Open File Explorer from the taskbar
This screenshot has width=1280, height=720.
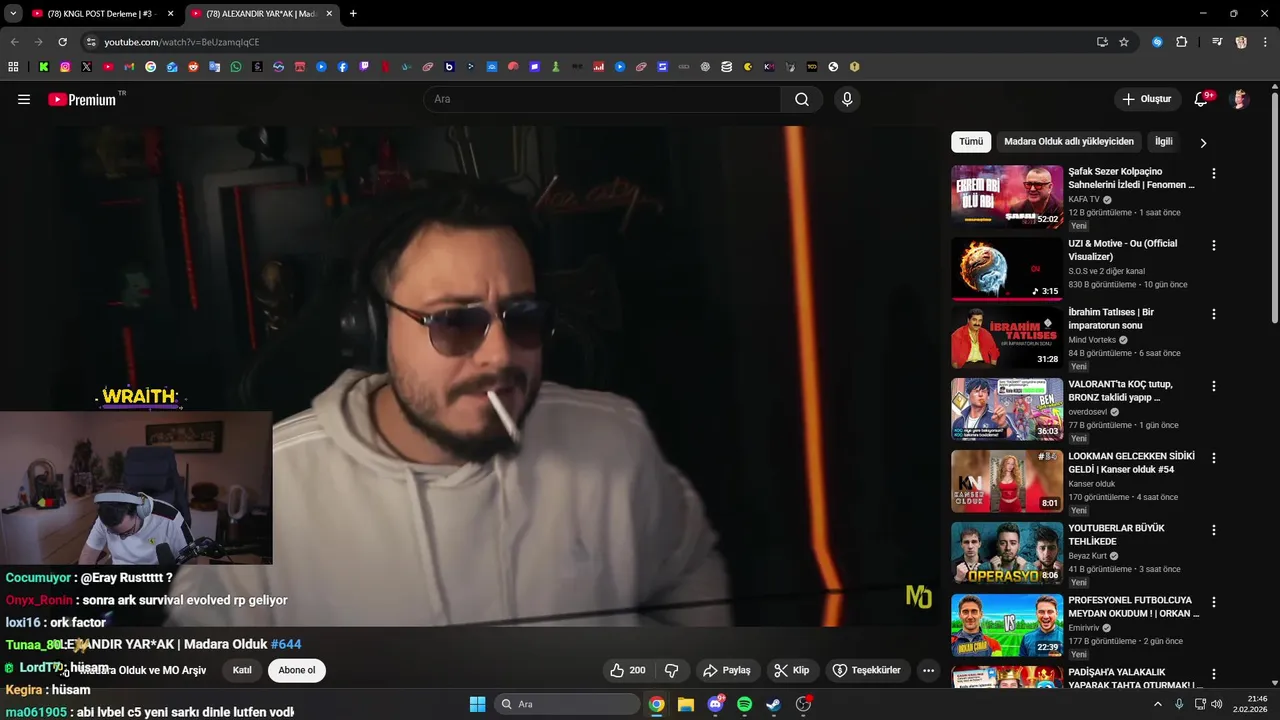686,704
